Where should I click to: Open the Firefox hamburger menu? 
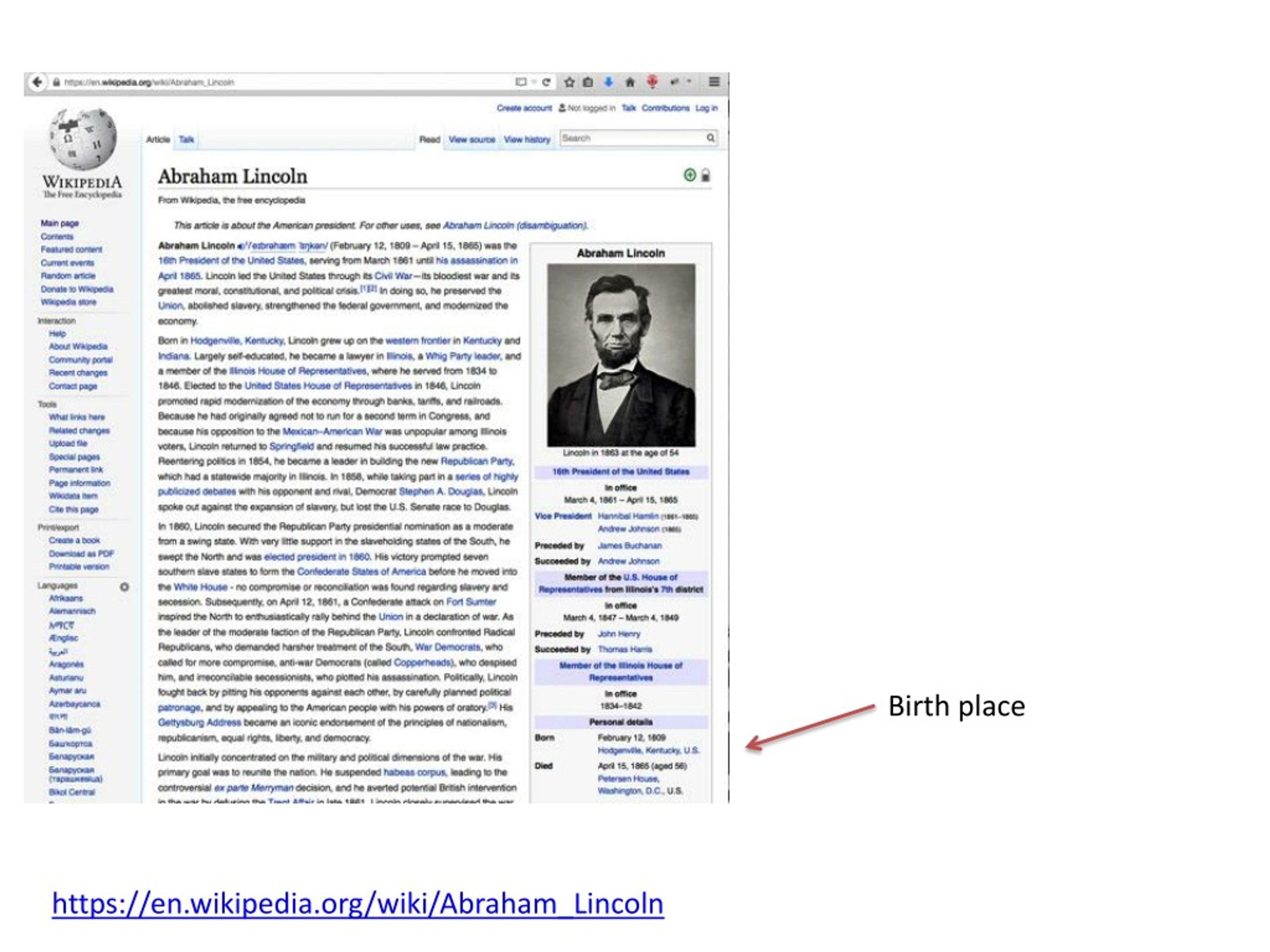(x=714, y=82)
